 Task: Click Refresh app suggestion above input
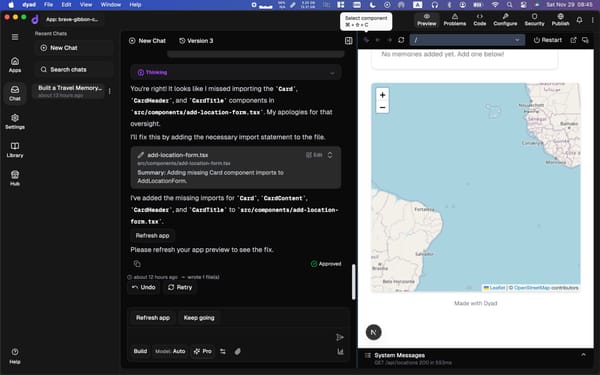pyautogui.click(x=153, y=318)
